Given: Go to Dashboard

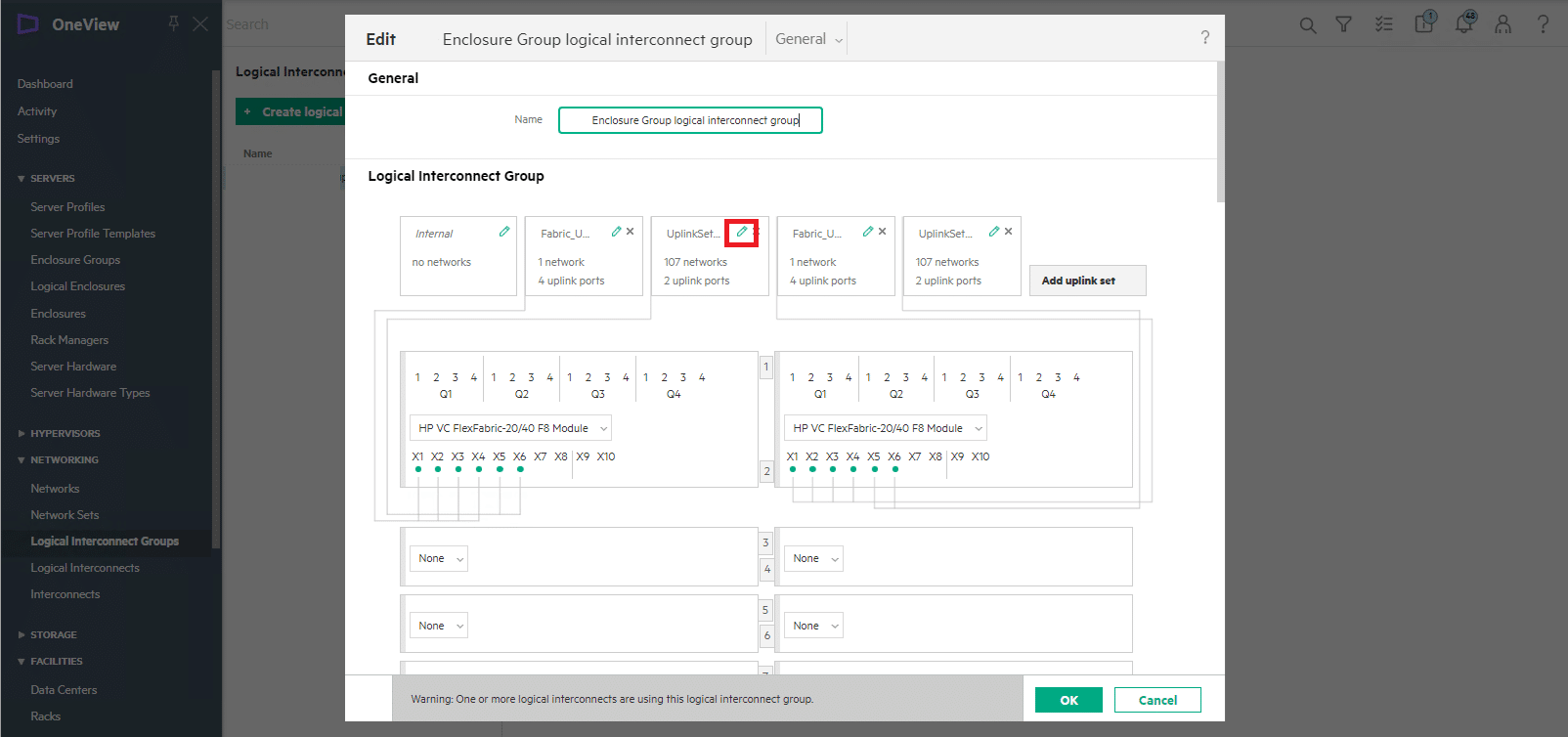Looking at the screenshot, I should click(45, 84).
